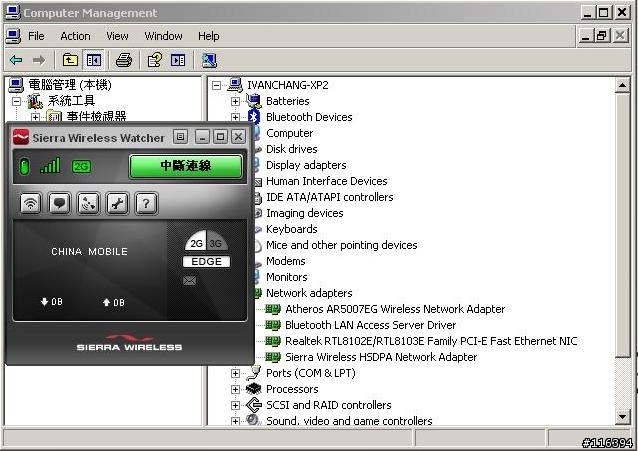This screenshot has height=451, width=638.
Task: Select Mice and other pointing devices
Action: click(341, 245)
